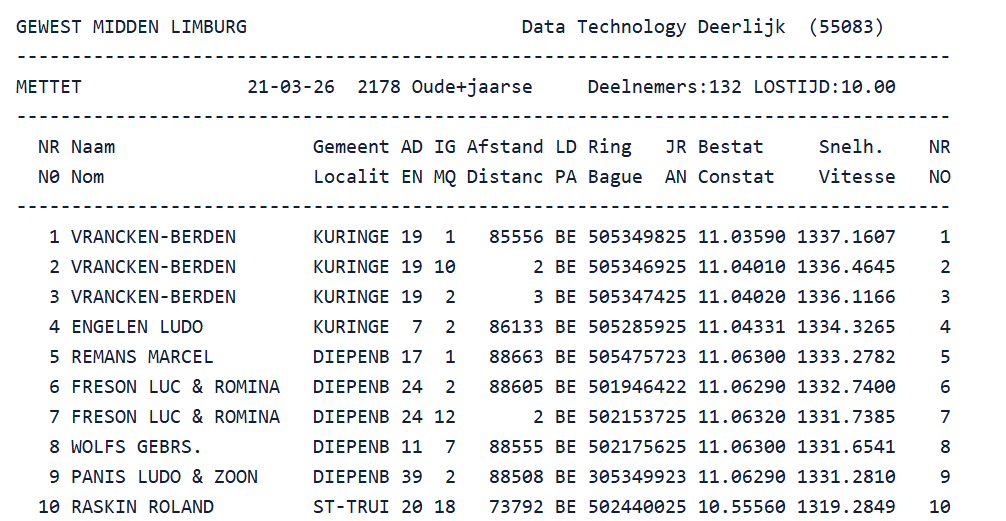Image resolution: width=1006 pixels, height=521 pixels.
Task: Click the race date 21-03-26
Action: point(291,87)
